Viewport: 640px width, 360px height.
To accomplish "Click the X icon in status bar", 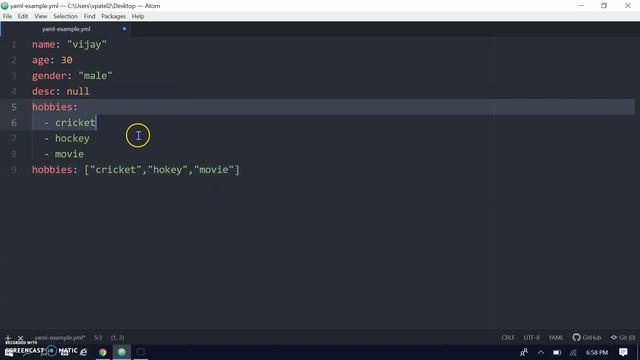I will [20, 338].
